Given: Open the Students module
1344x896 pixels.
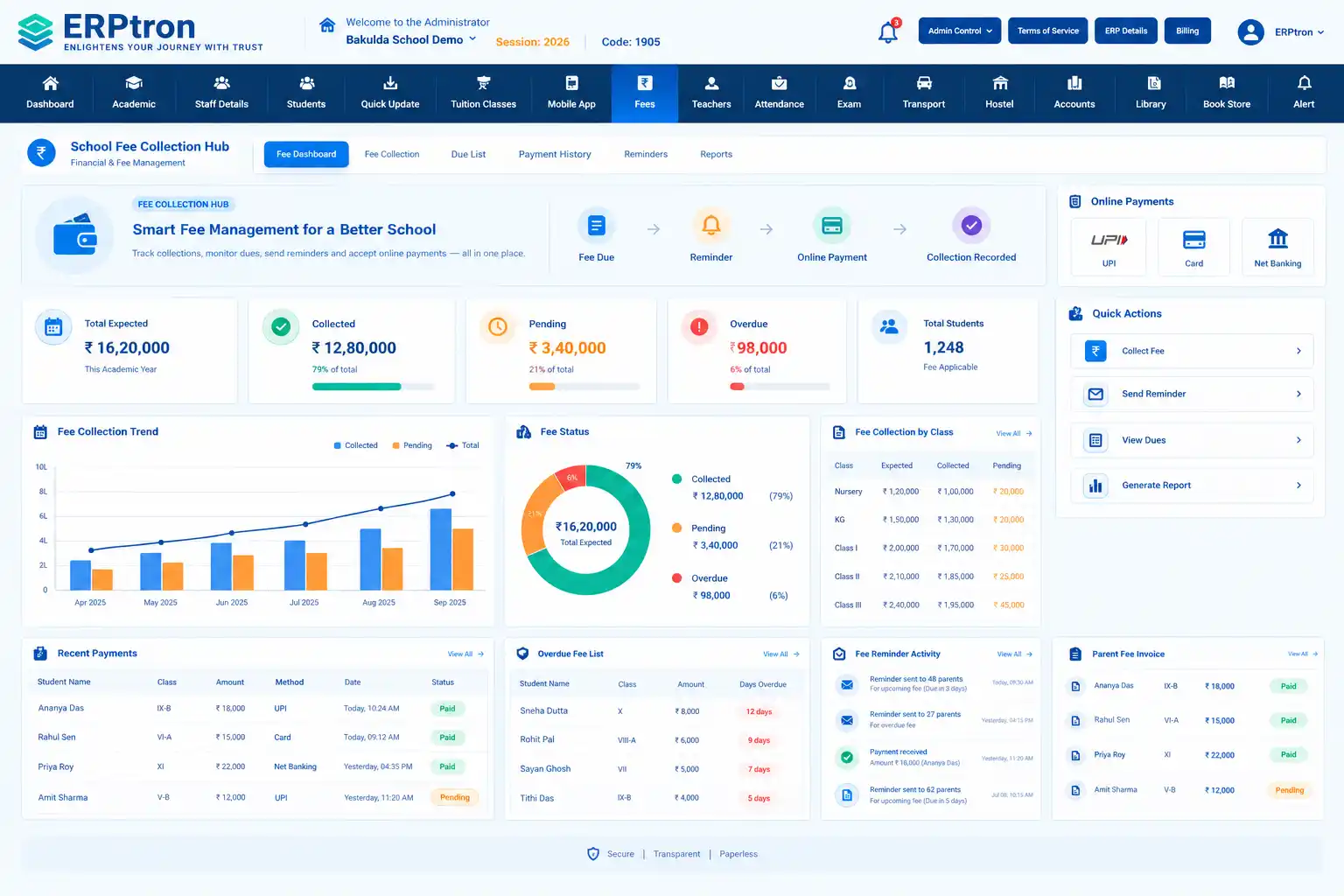Looking at the screenshot, I should (x=306, y=93).
